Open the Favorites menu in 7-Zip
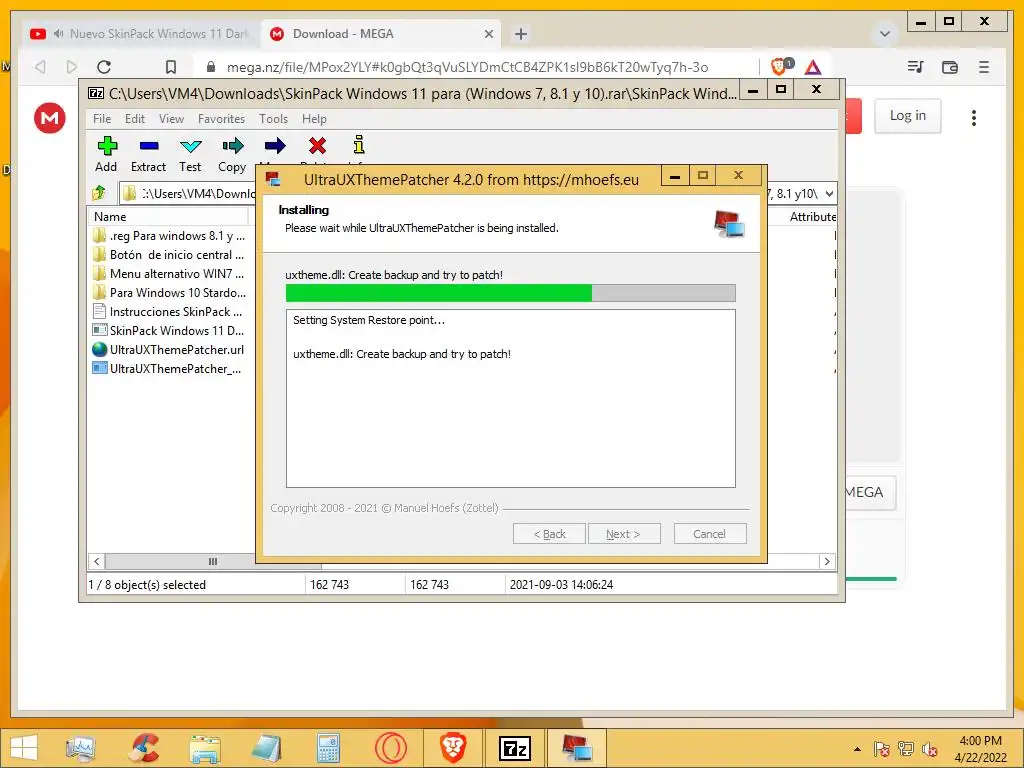 (x=221, y=119)
